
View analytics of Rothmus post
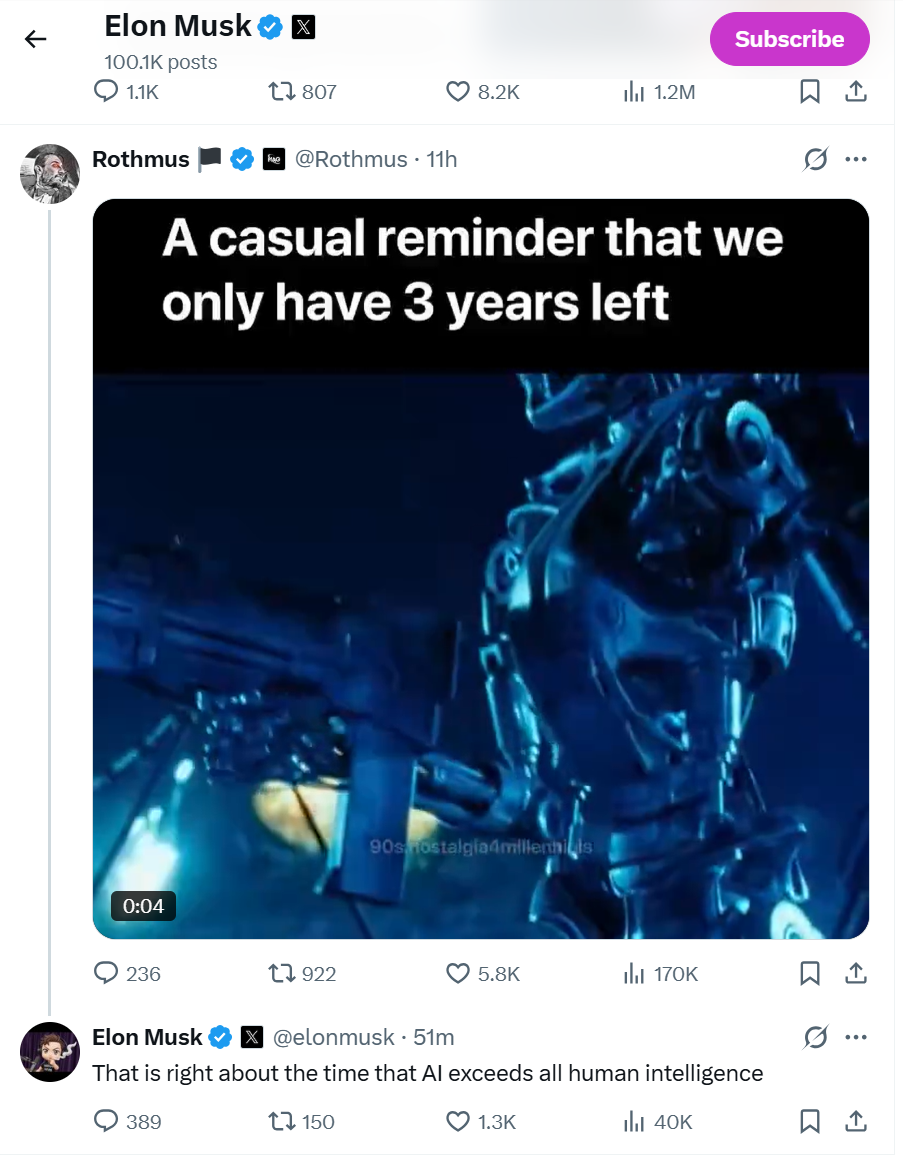(633, 973)
